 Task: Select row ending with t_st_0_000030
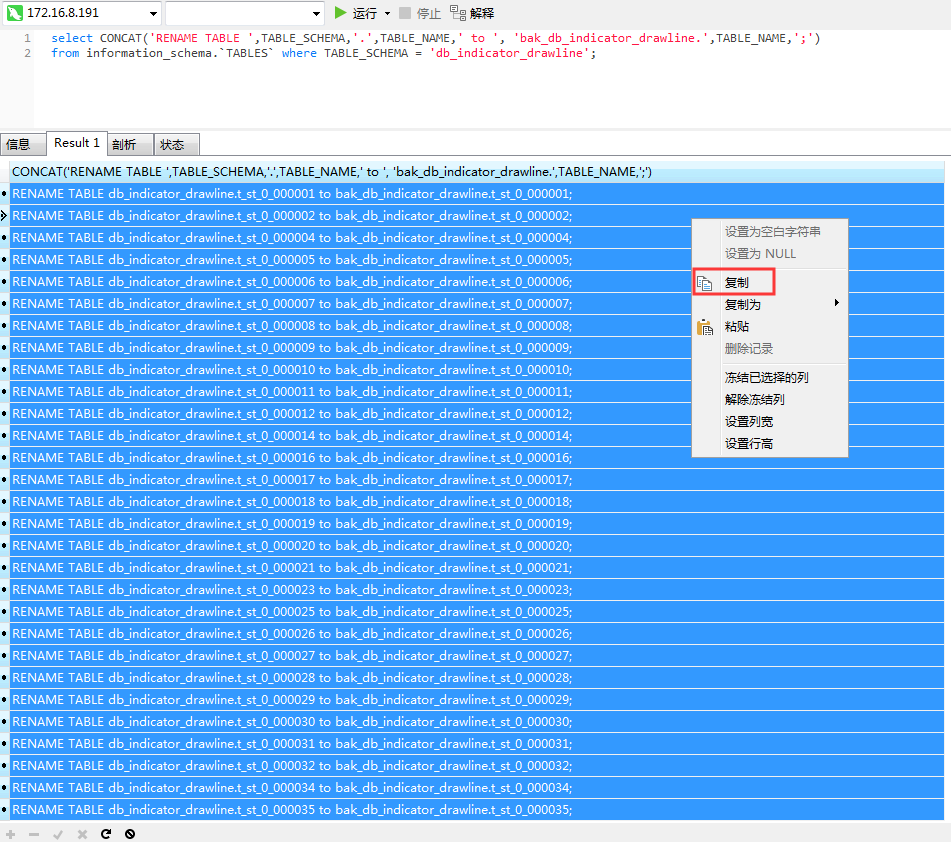(477, 722)
